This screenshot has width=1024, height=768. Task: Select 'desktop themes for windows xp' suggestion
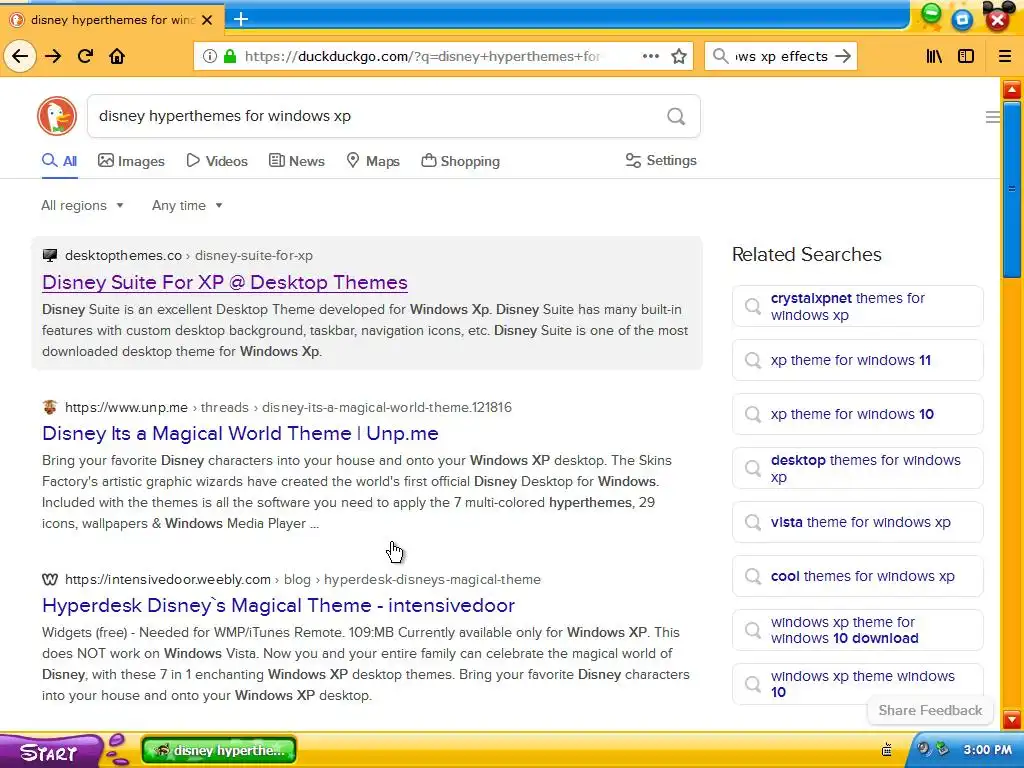pos(857,468)
